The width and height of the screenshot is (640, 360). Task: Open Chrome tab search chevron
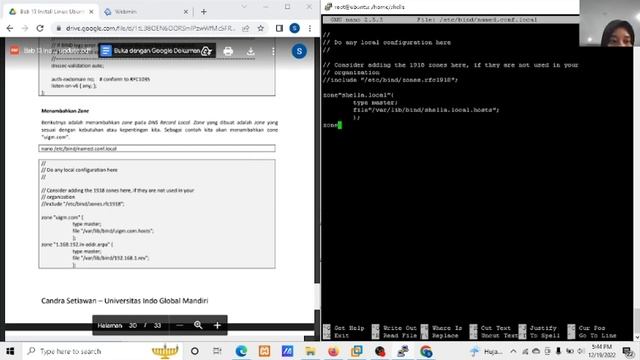pos(244,7)
